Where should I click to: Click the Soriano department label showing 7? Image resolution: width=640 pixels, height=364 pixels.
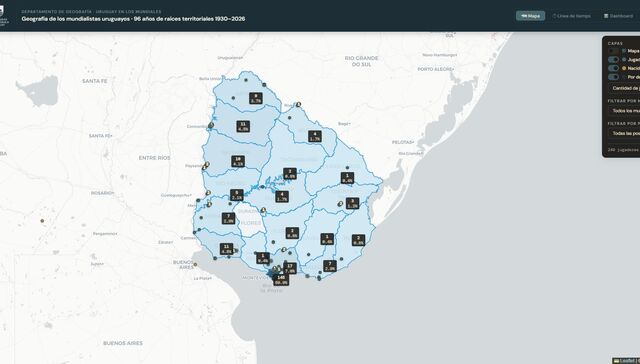tap(228, 218)
